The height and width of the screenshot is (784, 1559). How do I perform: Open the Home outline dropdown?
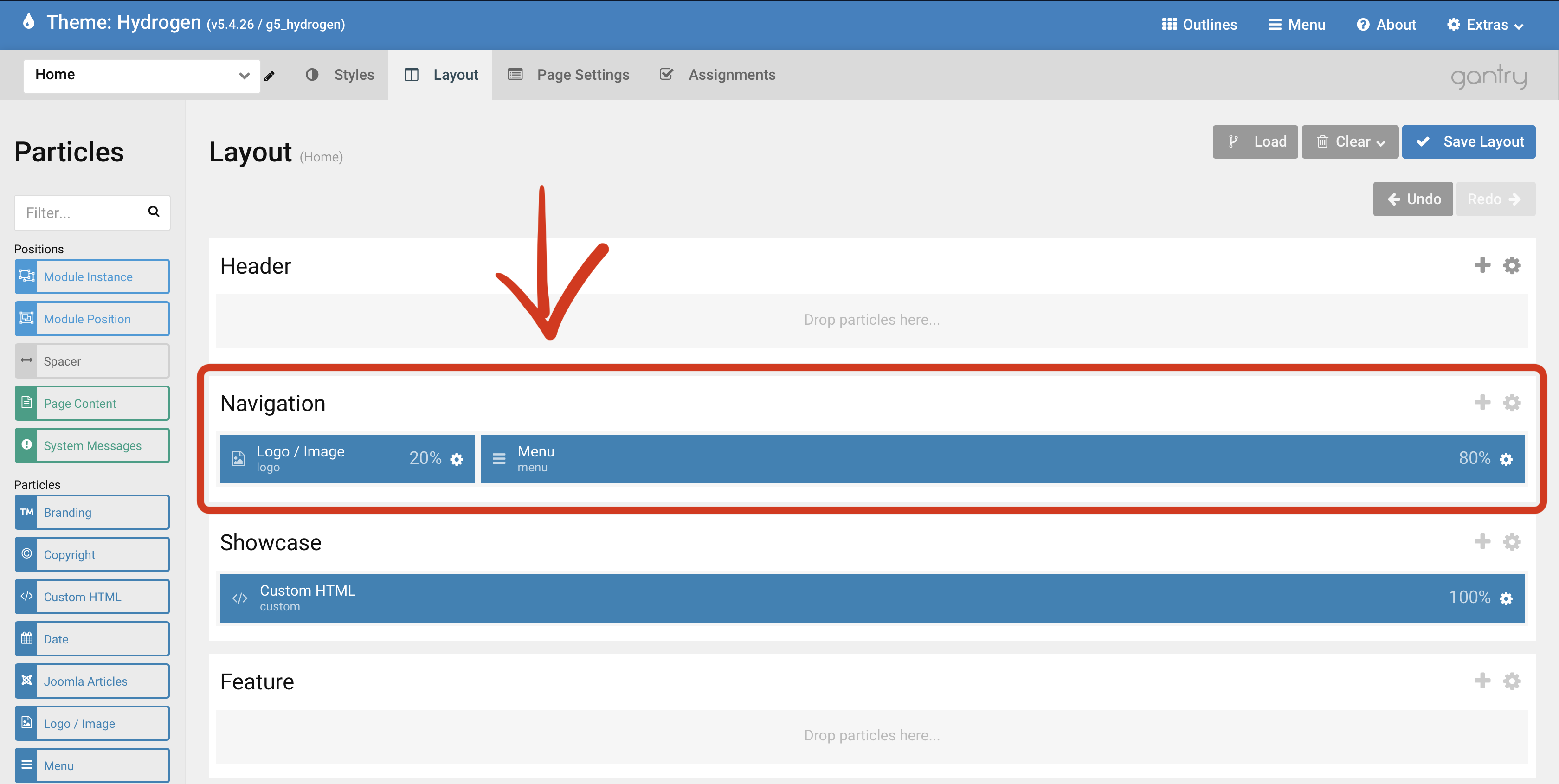pos(142,76)
